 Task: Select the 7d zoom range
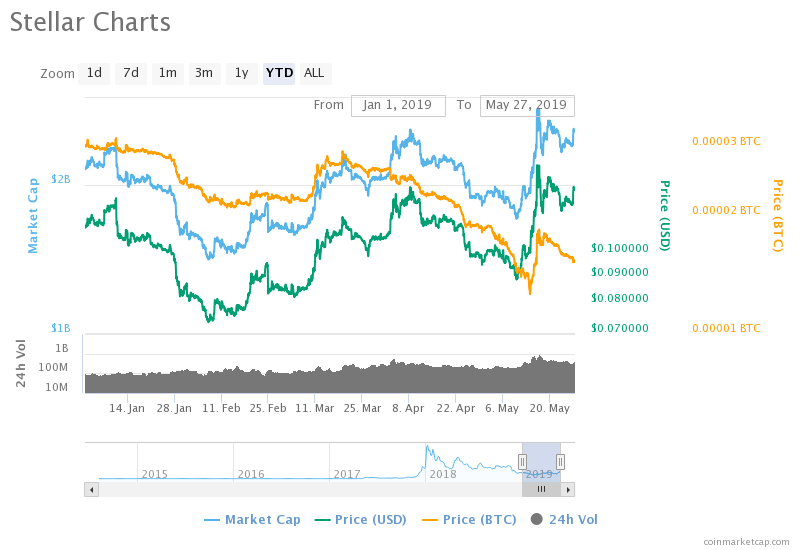(x=131, y=73)
